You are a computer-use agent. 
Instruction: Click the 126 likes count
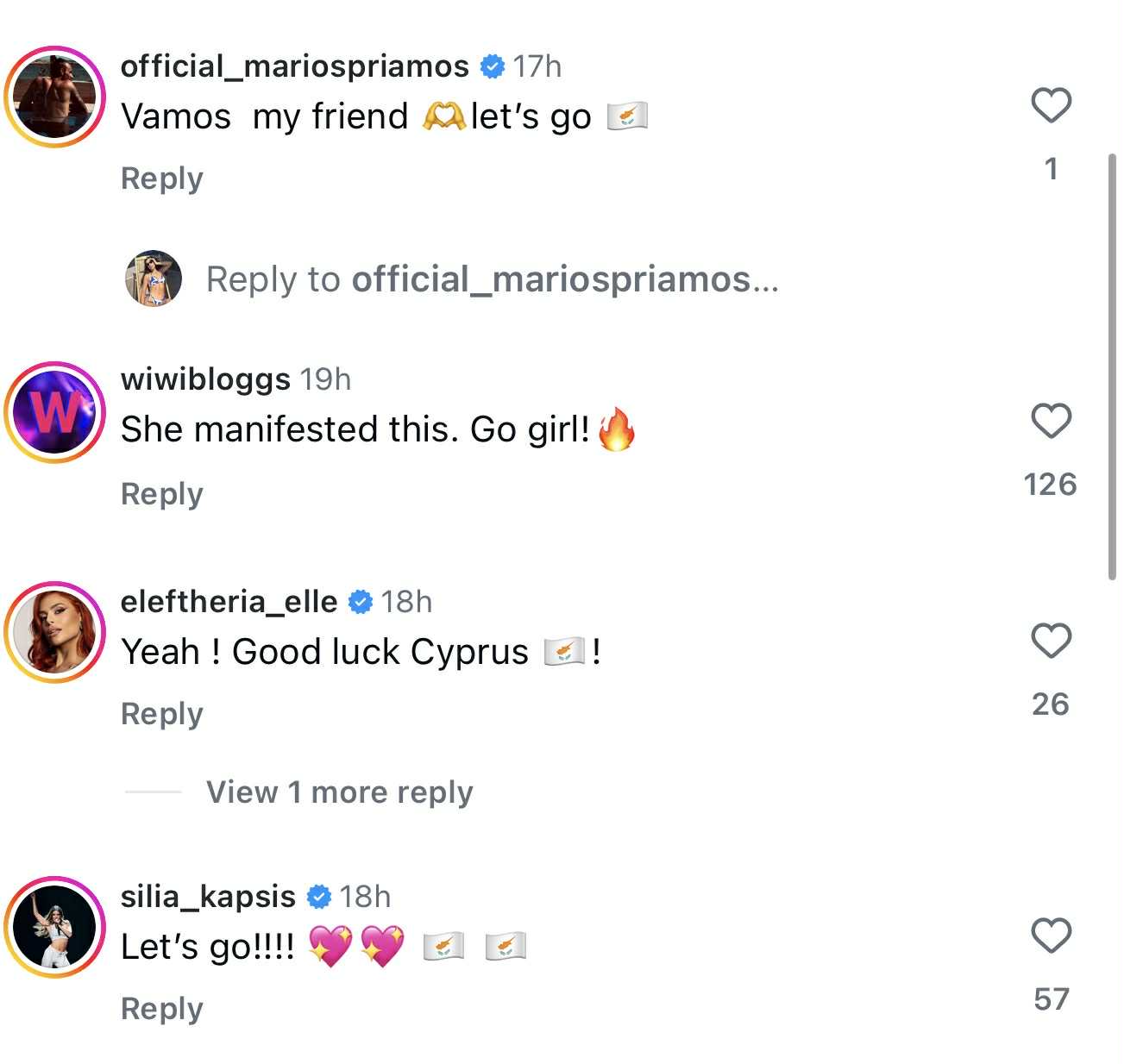click(1051, 485)
